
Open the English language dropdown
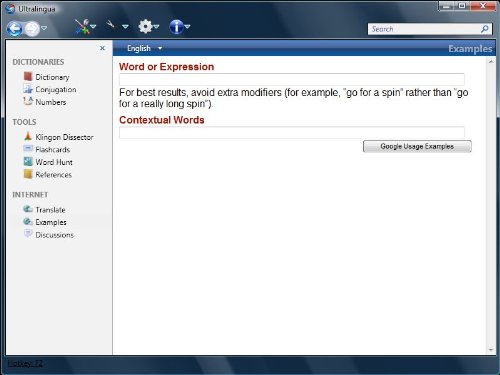[x=144, y=48]
